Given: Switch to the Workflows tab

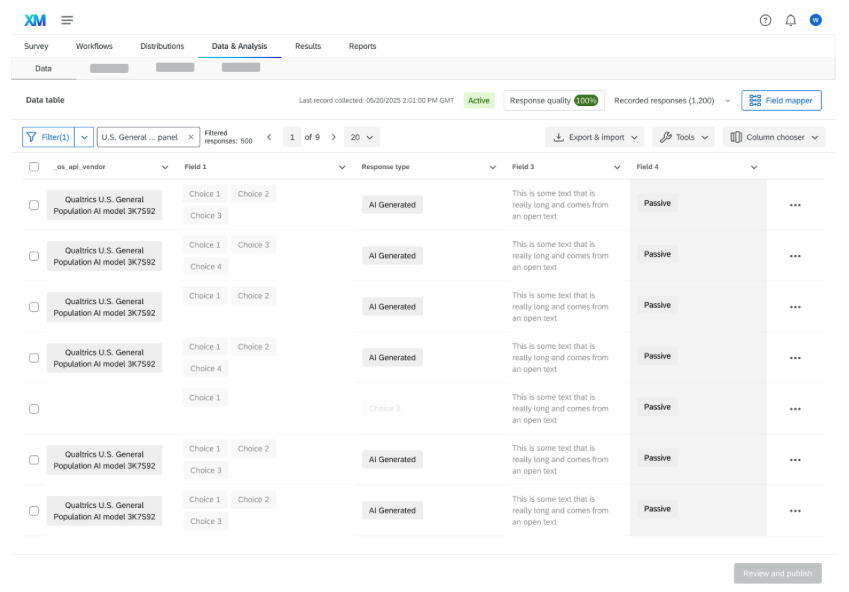Looking at the screenshot, I should tap(94, 46).
